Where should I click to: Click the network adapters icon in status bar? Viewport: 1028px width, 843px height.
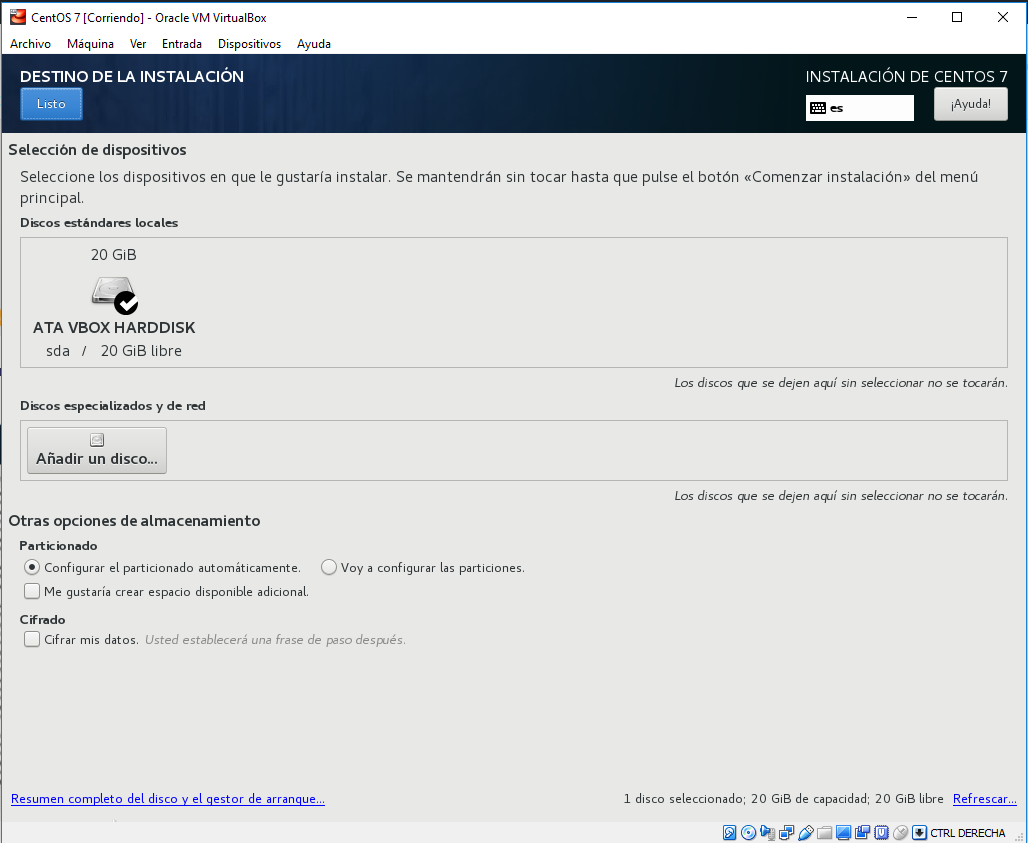tap(787, 832)
